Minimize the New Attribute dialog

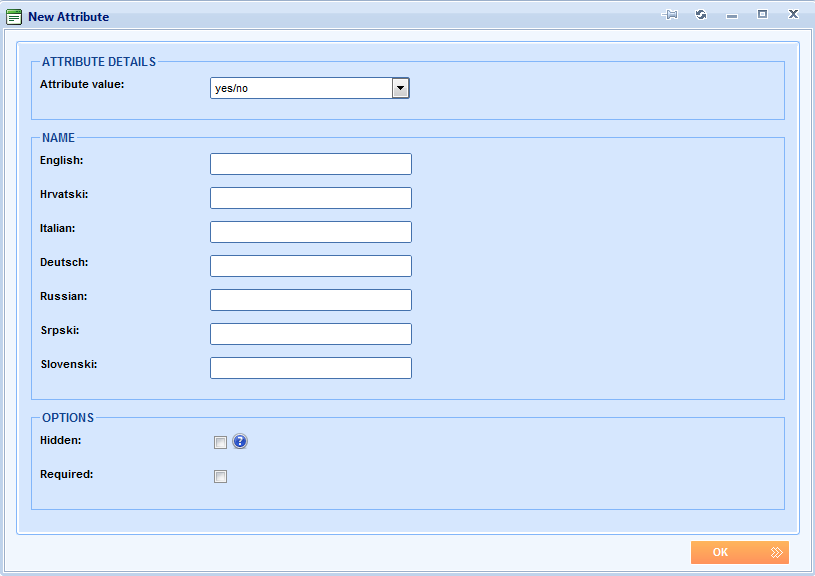pyautogui.click(x=732, y=16)
